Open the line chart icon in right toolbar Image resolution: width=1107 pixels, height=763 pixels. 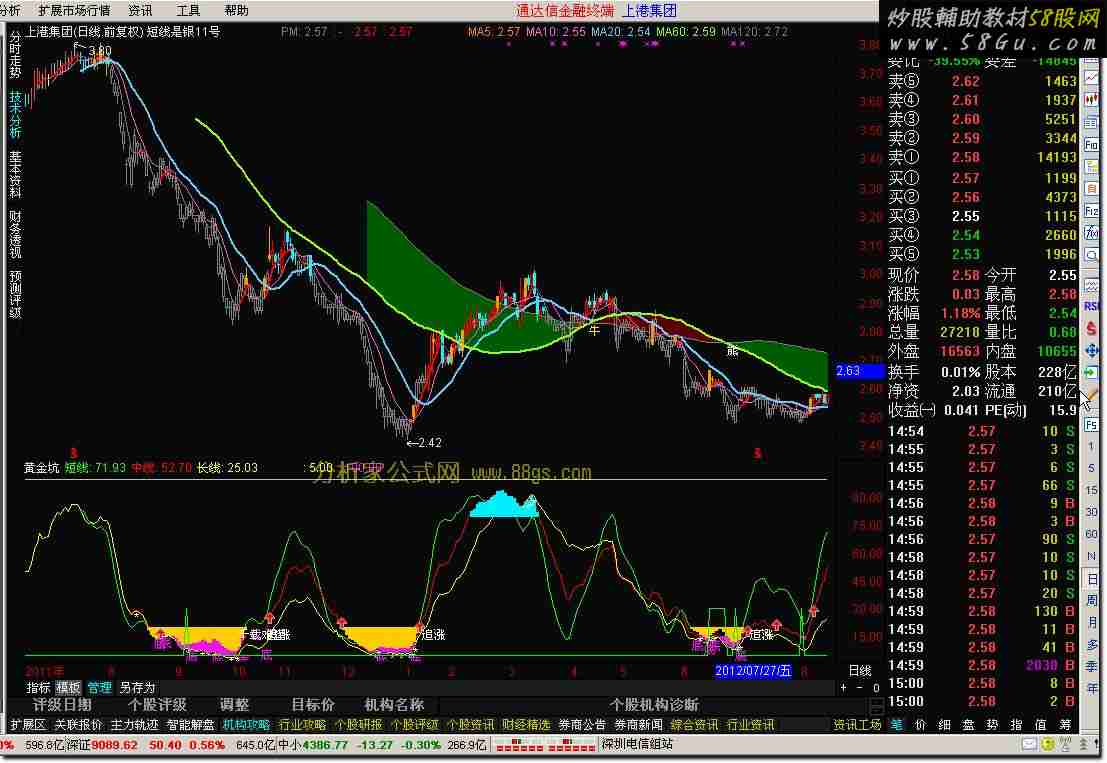1091,79
